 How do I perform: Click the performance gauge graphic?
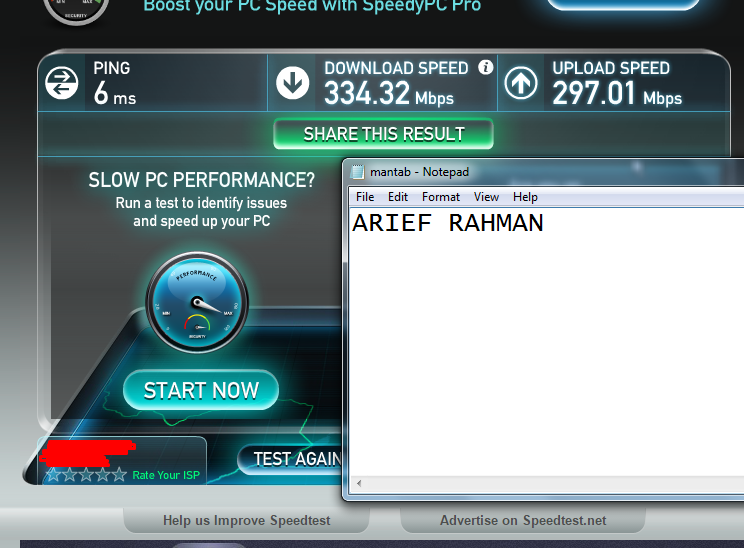(197, 303)
